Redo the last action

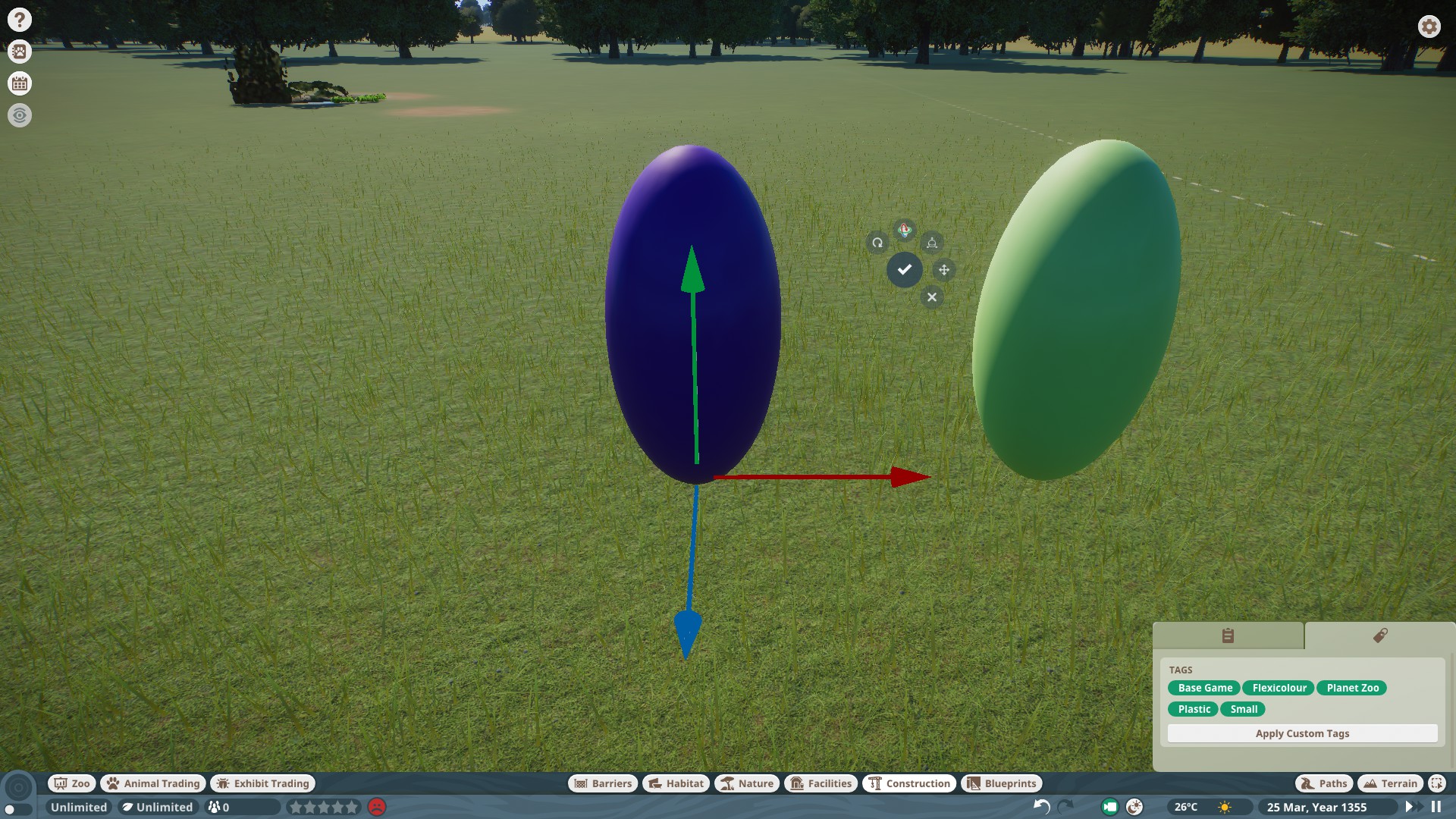point(1066,807)
